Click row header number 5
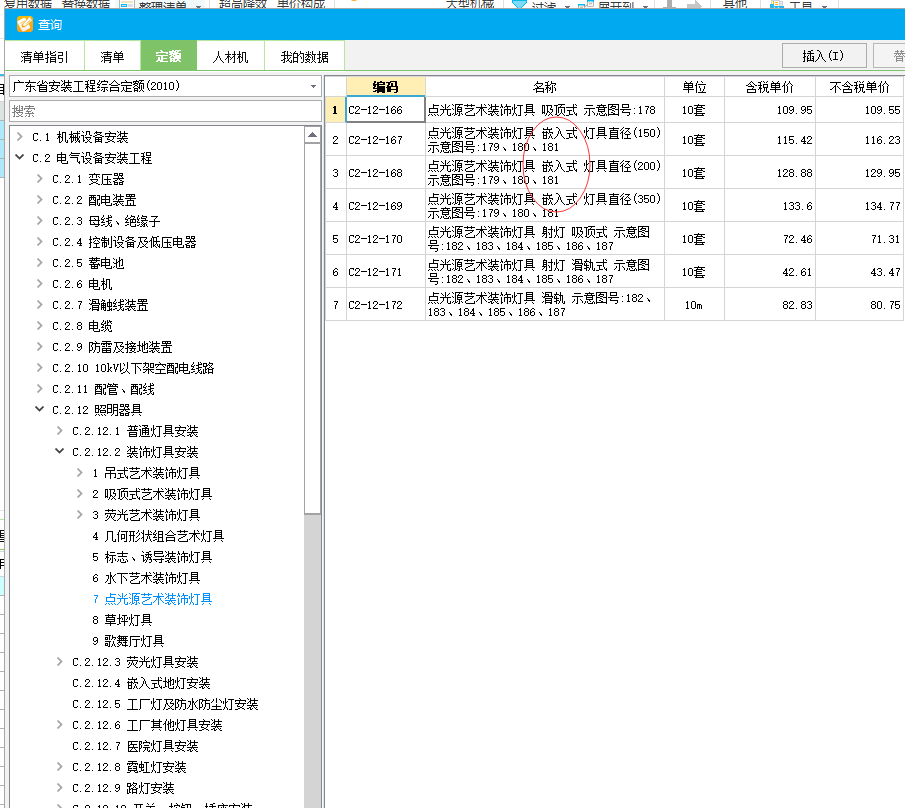The image size is (905, 808). pyautogui.click(x=335, y=238)
